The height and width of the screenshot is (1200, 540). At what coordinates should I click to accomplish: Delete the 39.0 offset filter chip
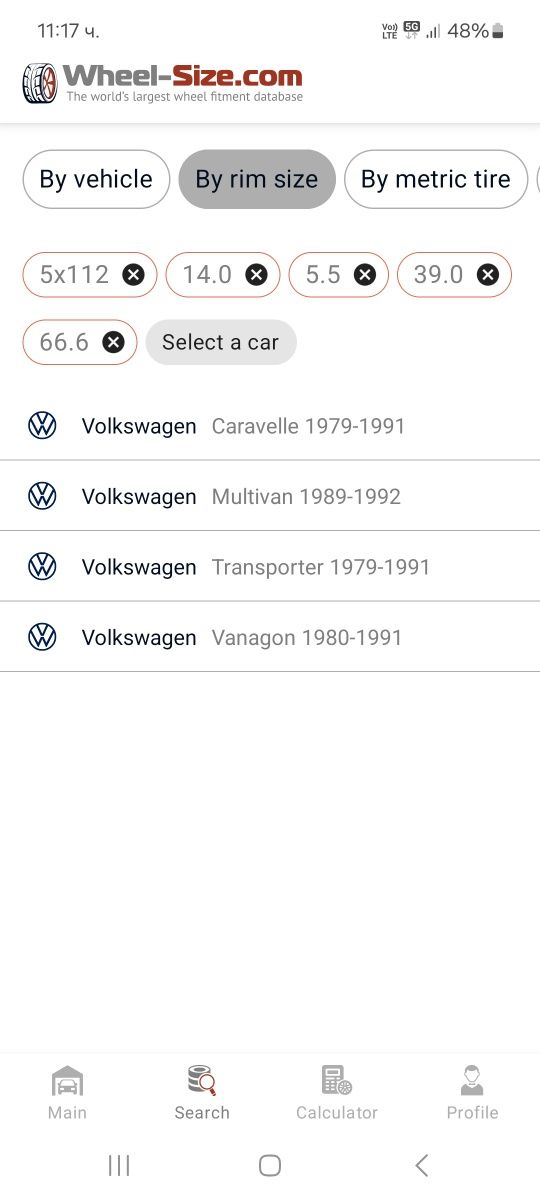[487, 275]
